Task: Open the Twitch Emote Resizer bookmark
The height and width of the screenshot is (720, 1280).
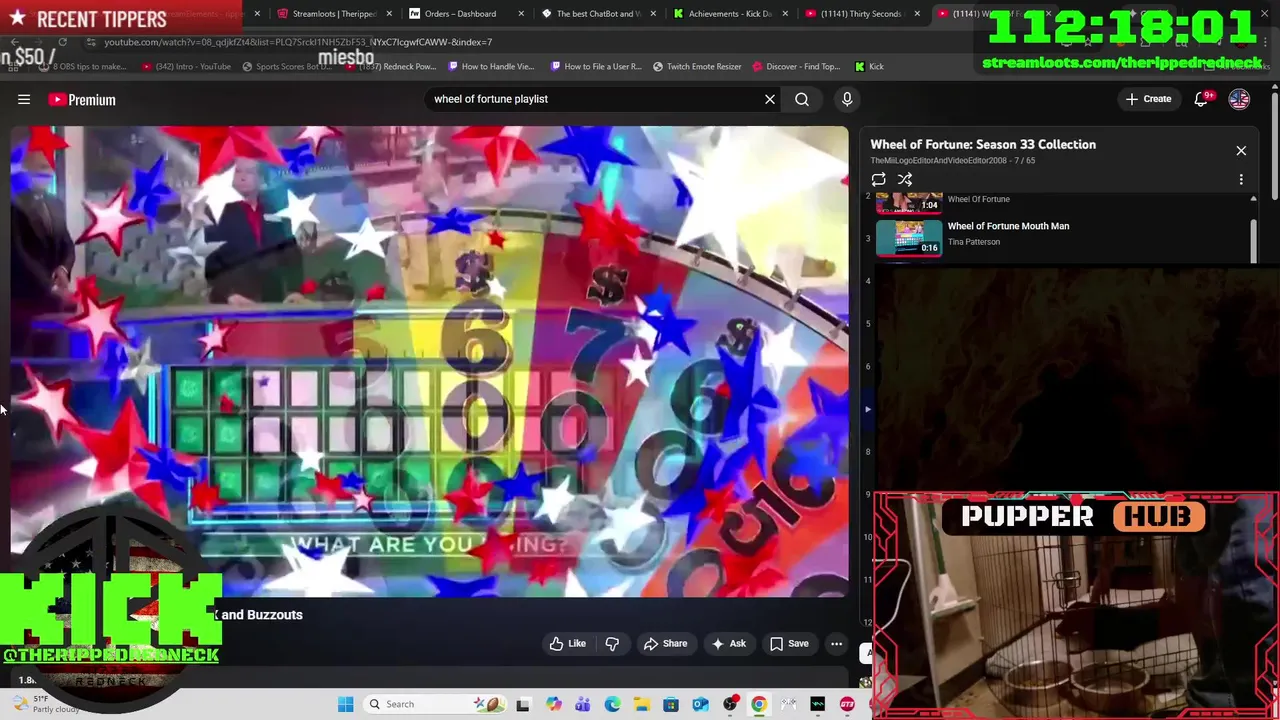Action: click(x=697, y=66)
